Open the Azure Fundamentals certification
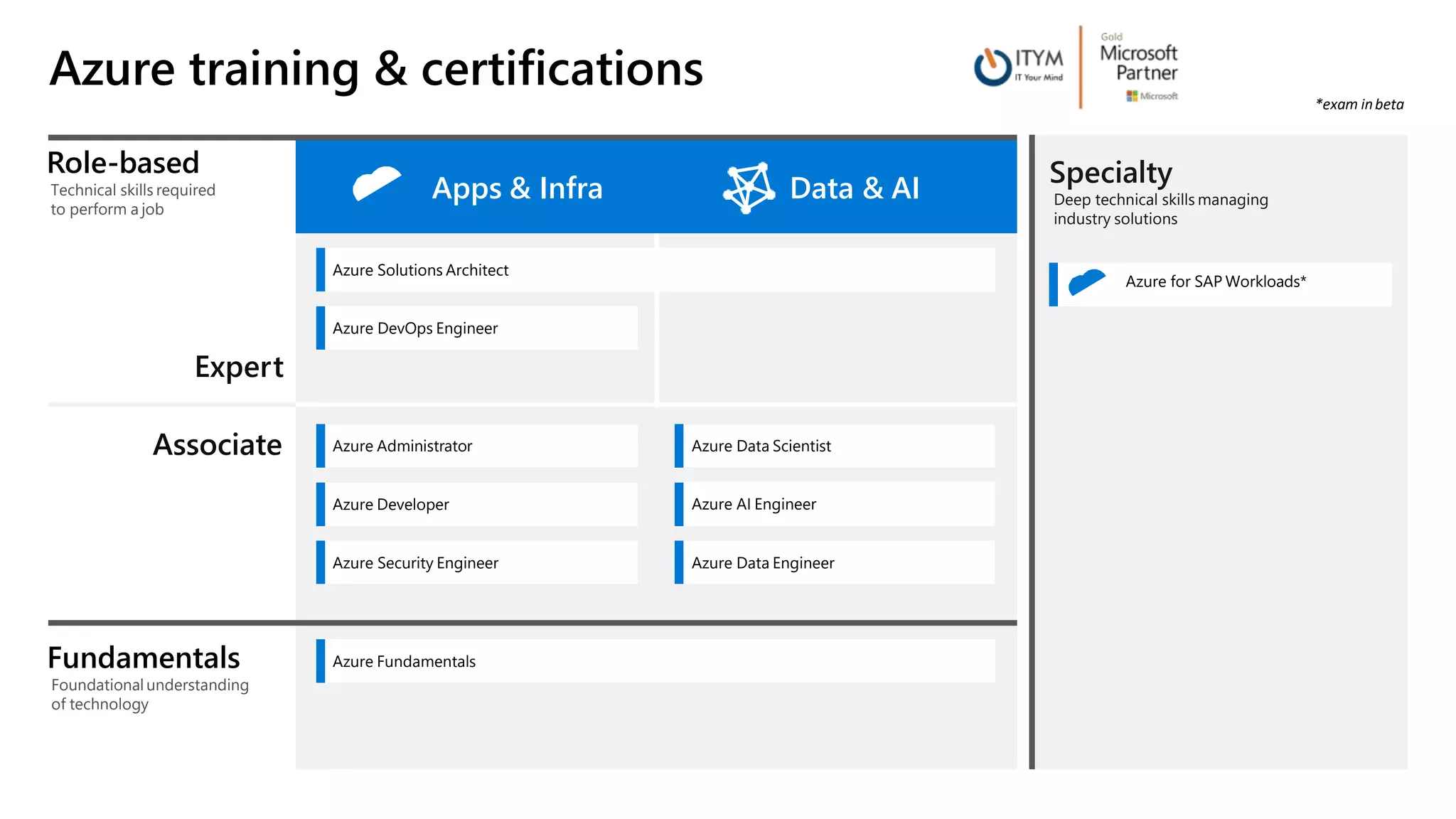The width and height of the screenshot is (1456, 819). (655, 661)
